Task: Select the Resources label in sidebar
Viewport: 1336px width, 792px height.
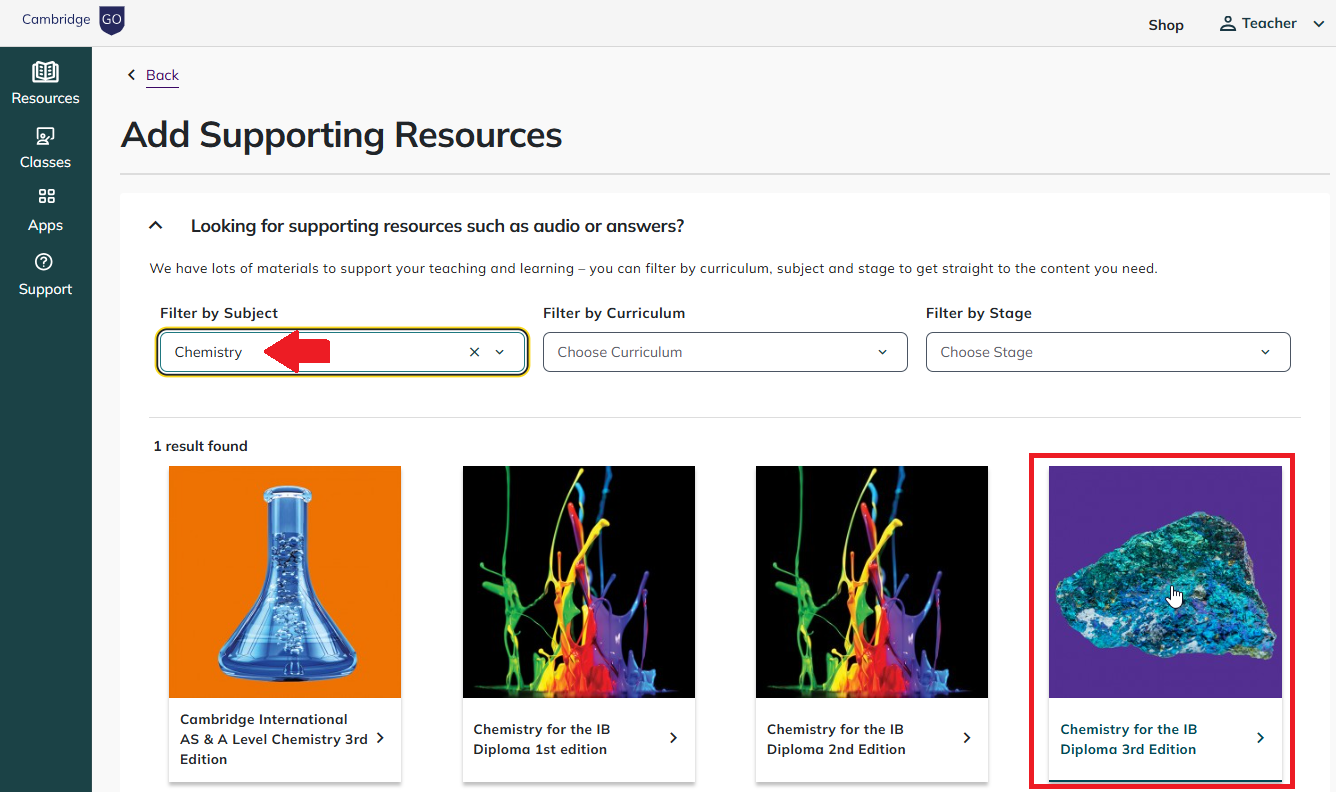Action: 45,98
